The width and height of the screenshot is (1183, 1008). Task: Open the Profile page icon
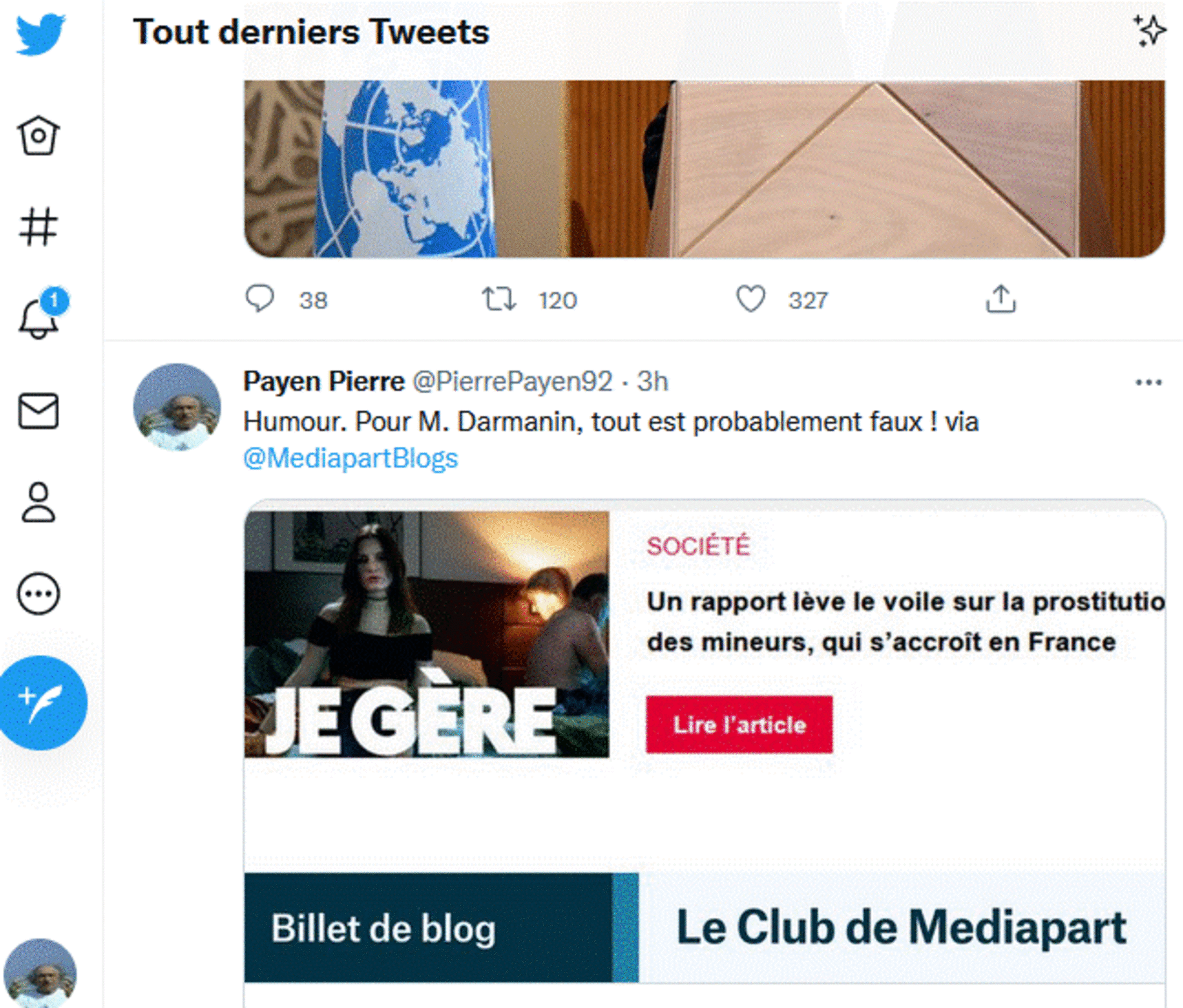(38, 502)
